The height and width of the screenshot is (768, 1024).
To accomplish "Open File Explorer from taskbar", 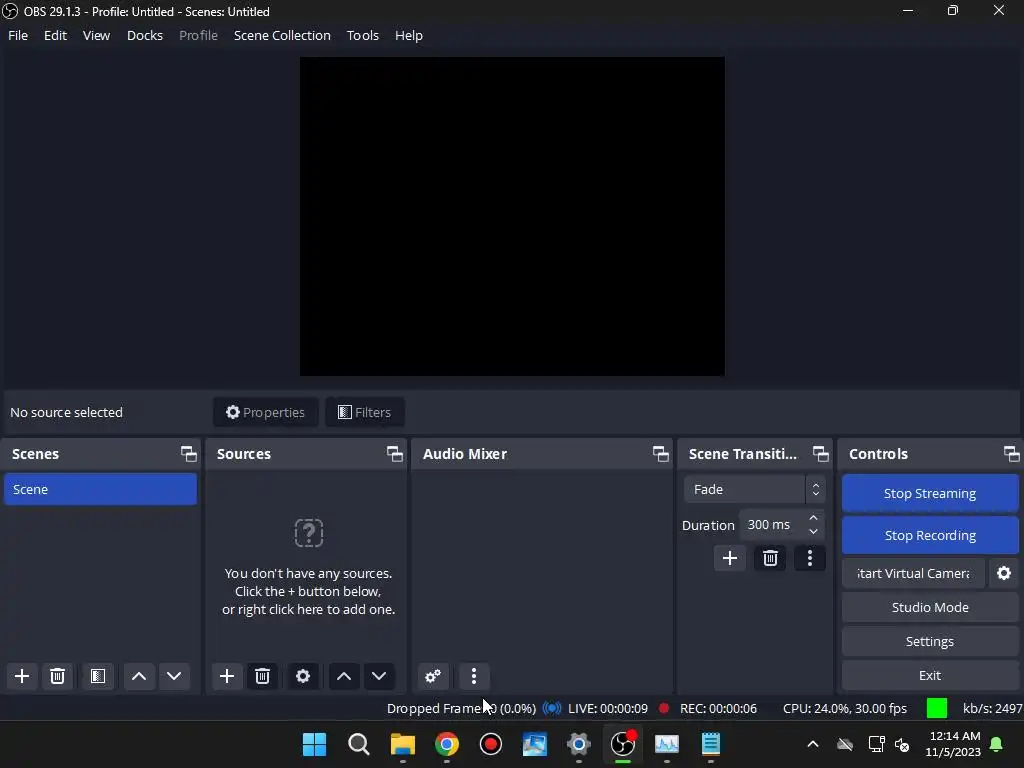I will click(403, 744).
